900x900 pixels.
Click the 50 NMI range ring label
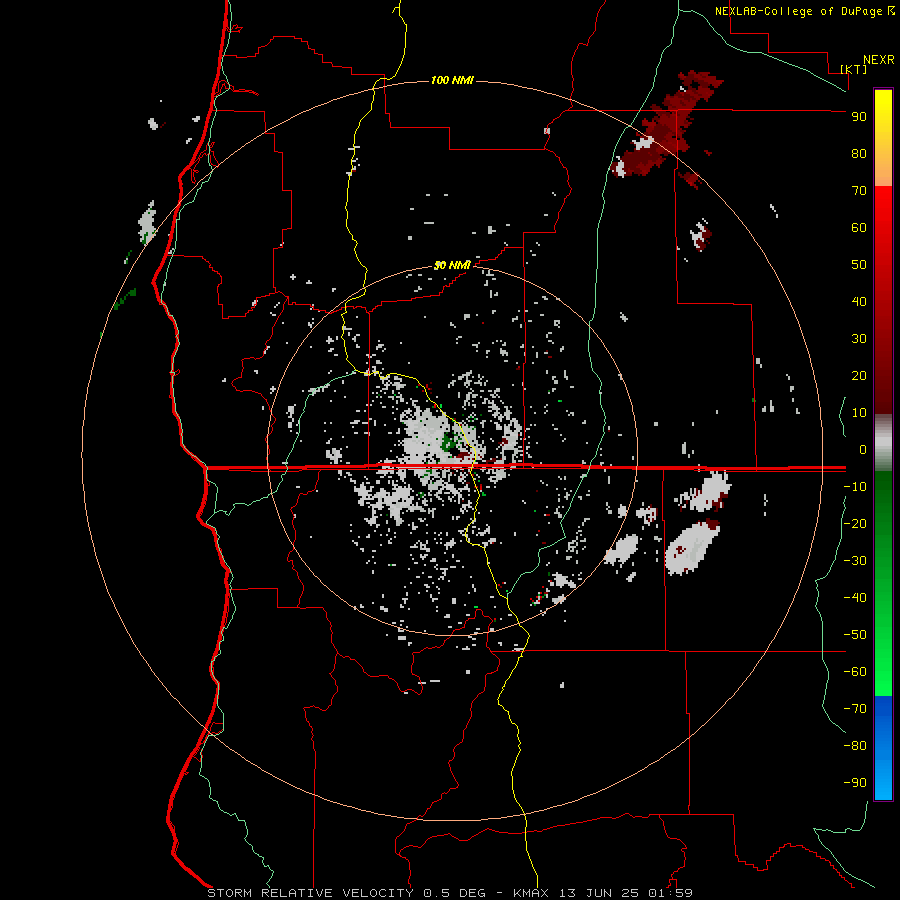pos(452,265)
